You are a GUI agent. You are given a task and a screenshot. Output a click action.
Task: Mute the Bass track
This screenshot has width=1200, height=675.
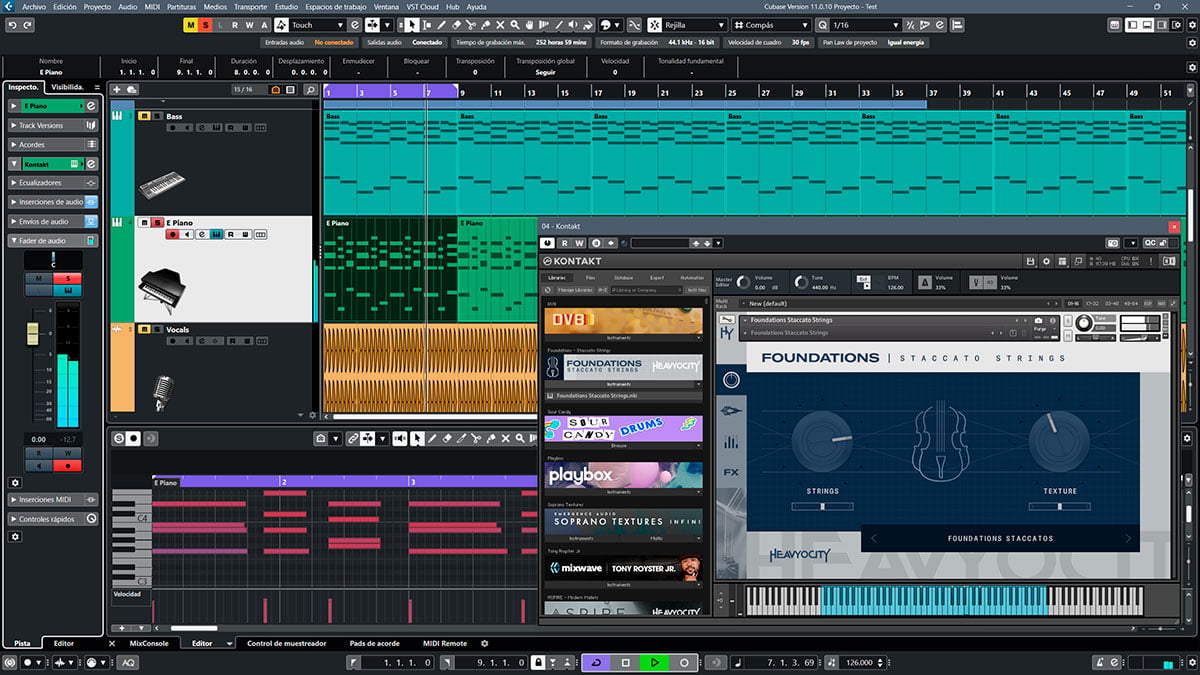point(144,116)
